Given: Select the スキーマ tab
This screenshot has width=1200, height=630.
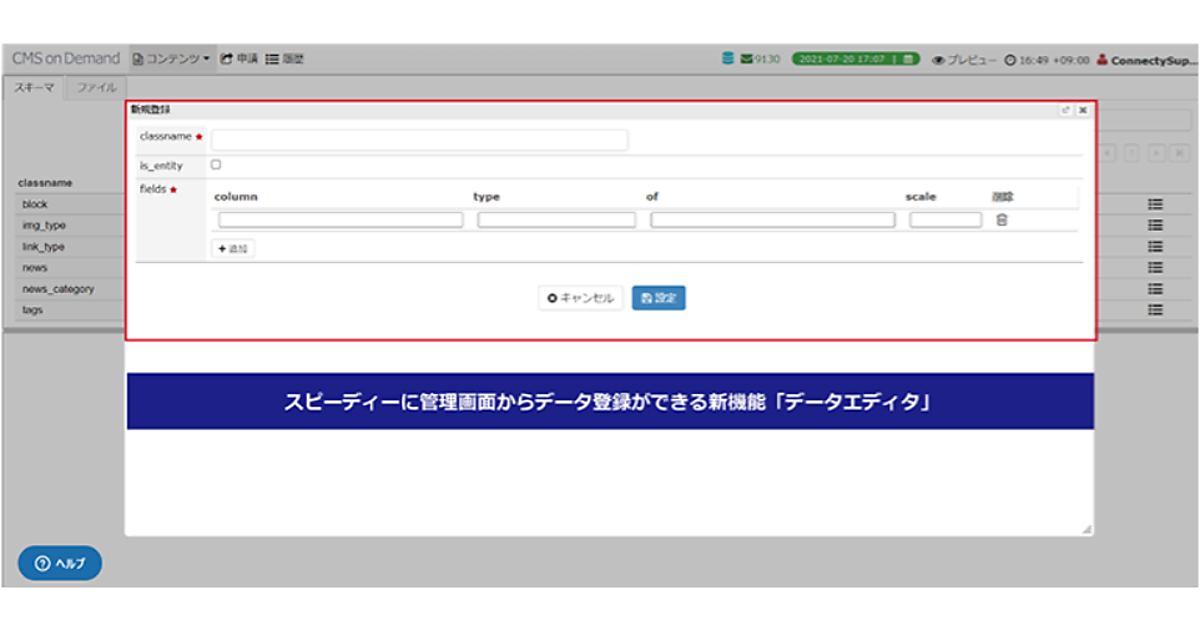Looking at the screenshot, I should [35, 88].
